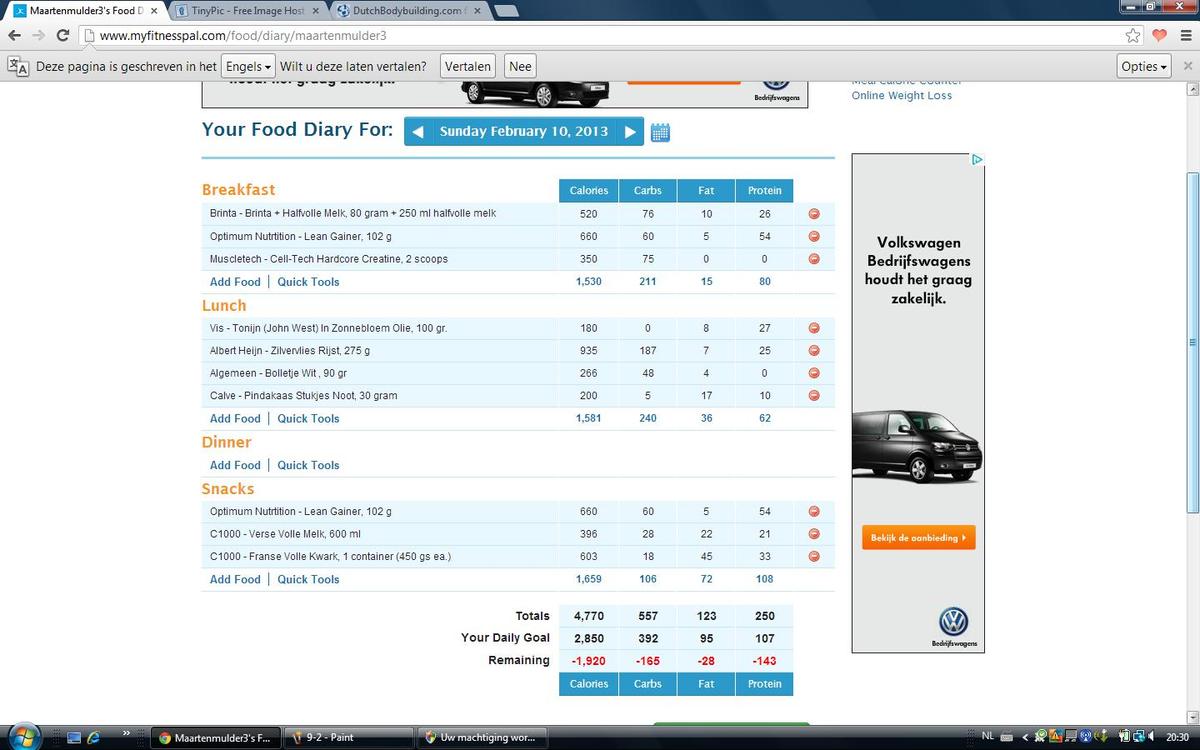Open the calendar date picker icon

tap(660, 132)
